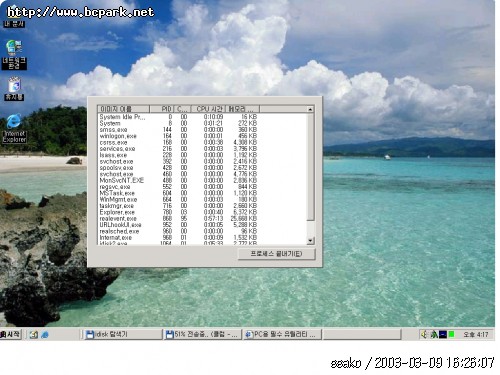Click the 0:10:09 CPU time value
The height and width of the screenshot is (375, 500).
tap(213, 117)
